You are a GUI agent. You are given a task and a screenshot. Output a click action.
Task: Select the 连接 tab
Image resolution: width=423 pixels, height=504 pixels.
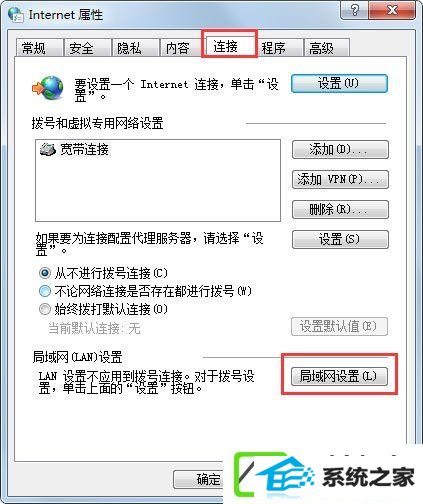pyautogui.click(x=229, y=46)
